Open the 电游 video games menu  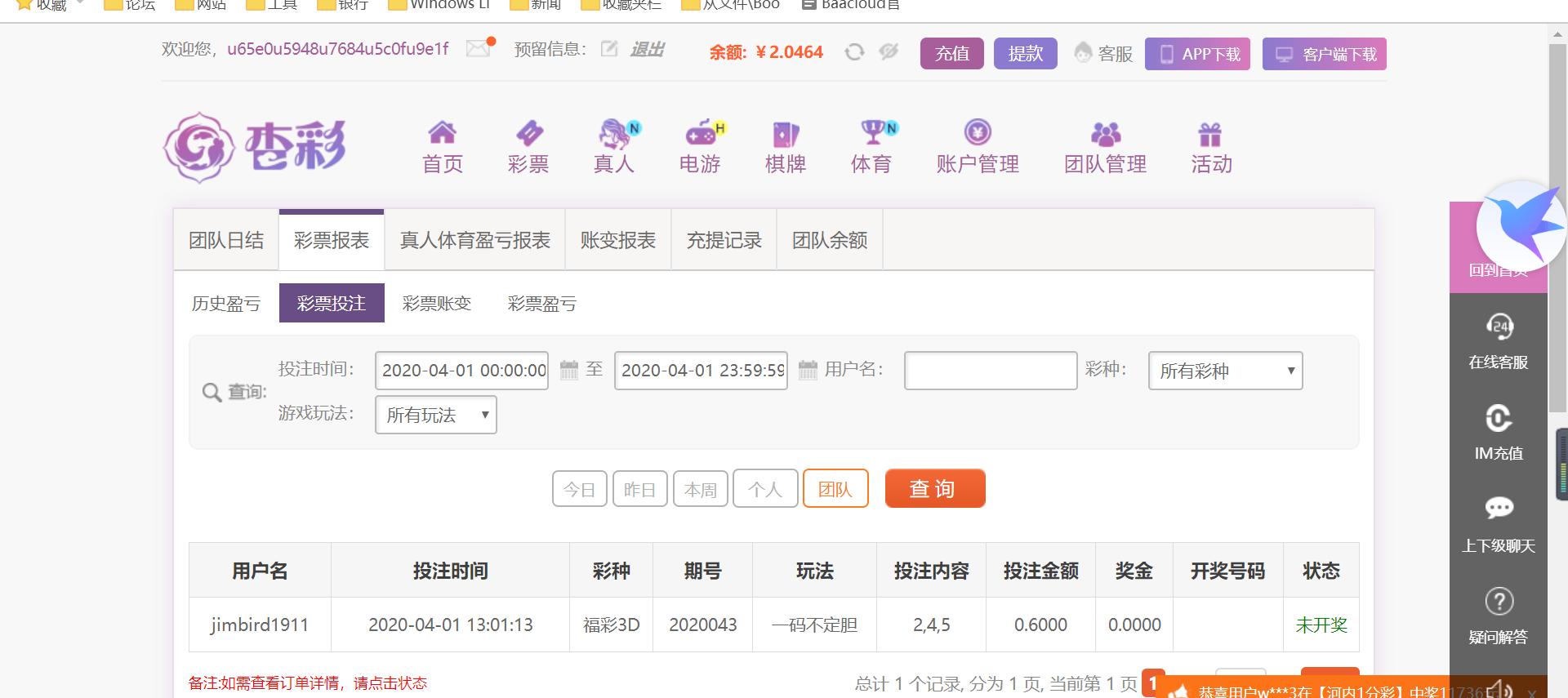coord(700,147)
